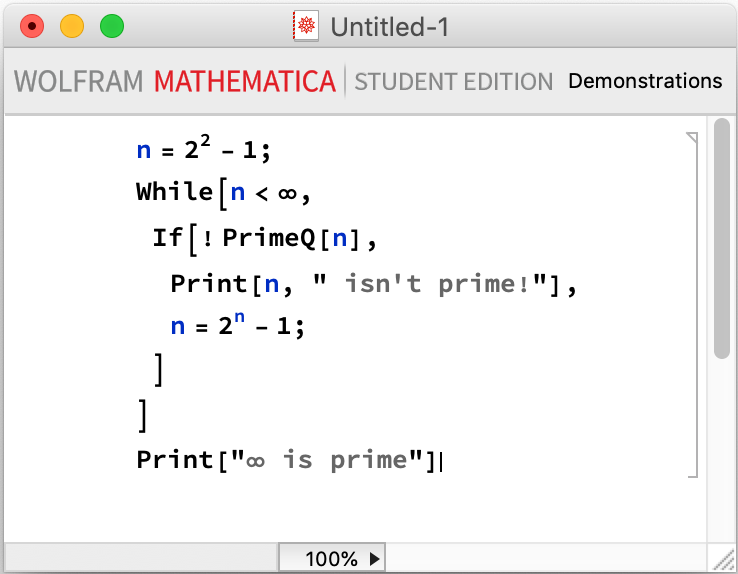Click the yellow minimize window button

coord(72,26)
